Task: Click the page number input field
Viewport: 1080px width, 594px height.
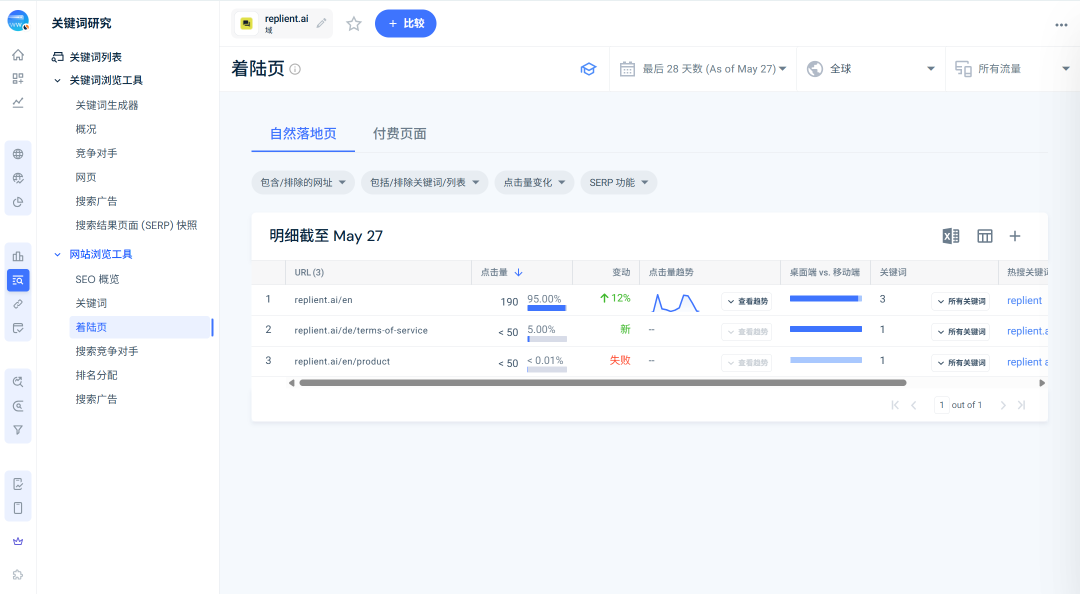Action: (x=942, y=405)
